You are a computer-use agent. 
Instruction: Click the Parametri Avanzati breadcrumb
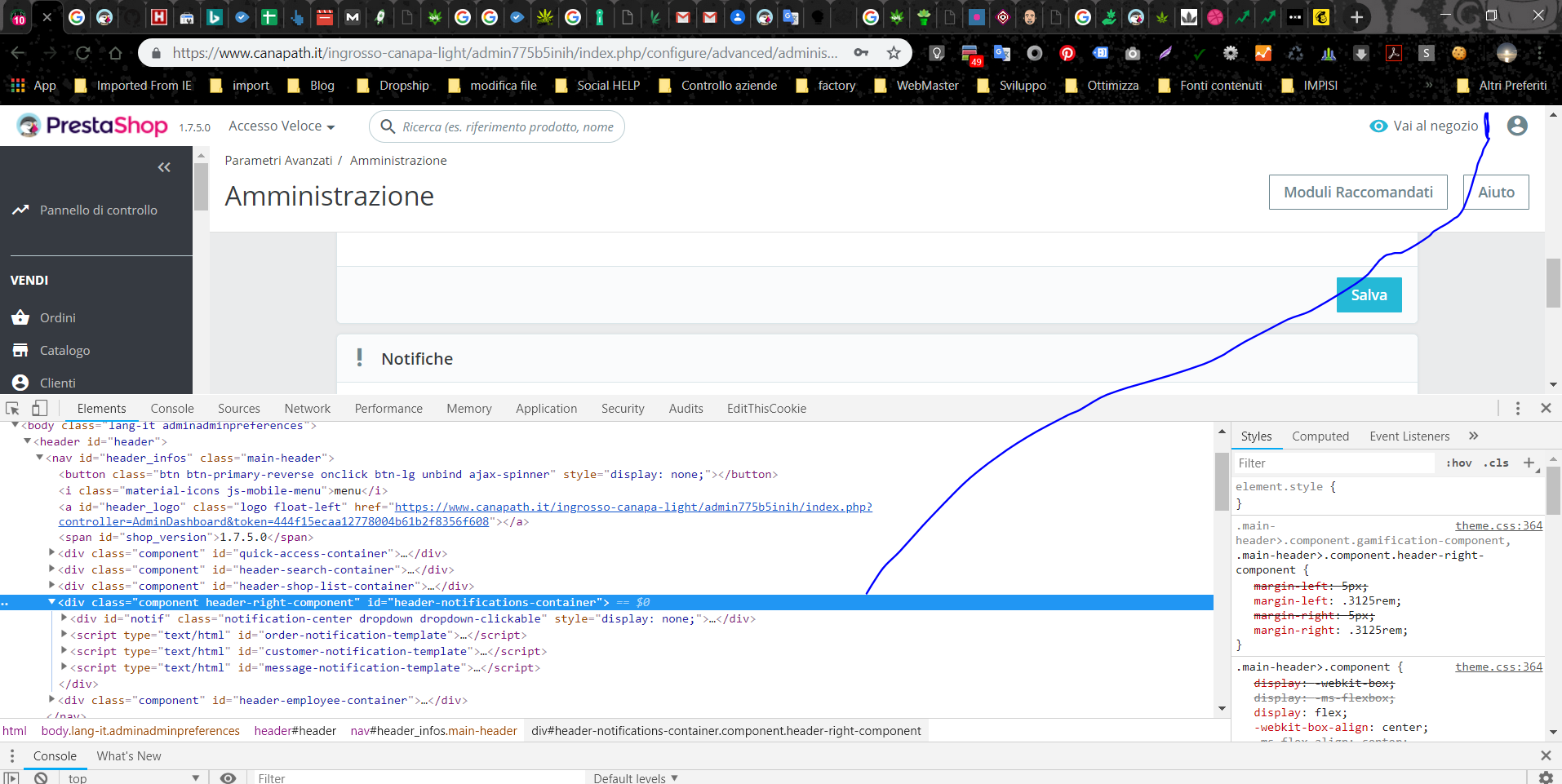pos(278,161)
